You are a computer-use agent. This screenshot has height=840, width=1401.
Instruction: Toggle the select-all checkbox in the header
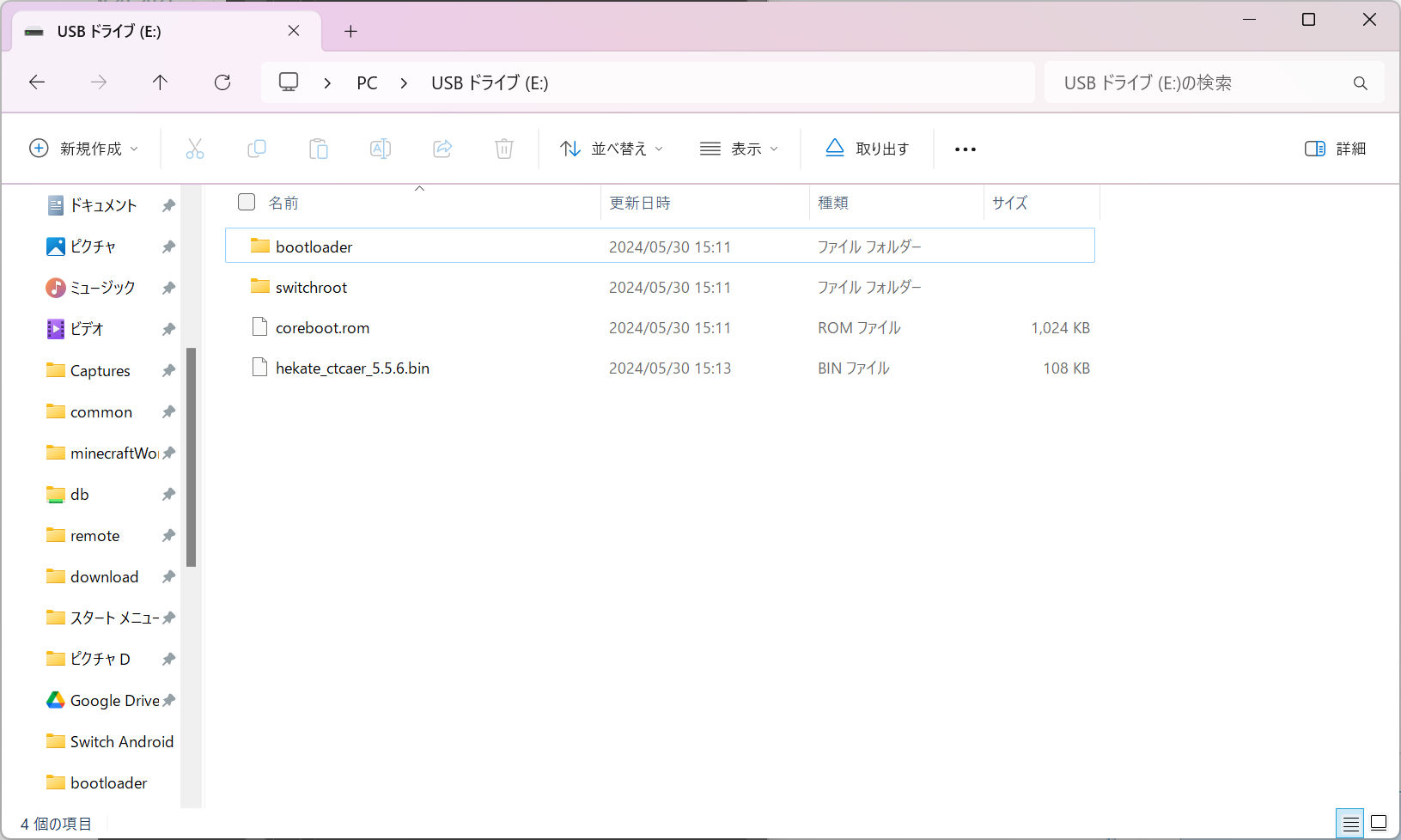click(247, 202)
